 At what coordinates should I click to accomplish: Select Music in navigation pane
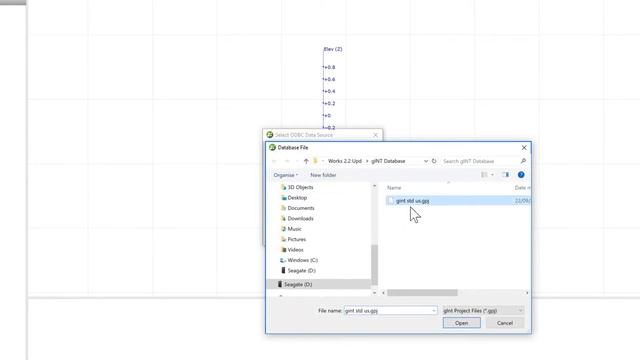click(291, 229)
